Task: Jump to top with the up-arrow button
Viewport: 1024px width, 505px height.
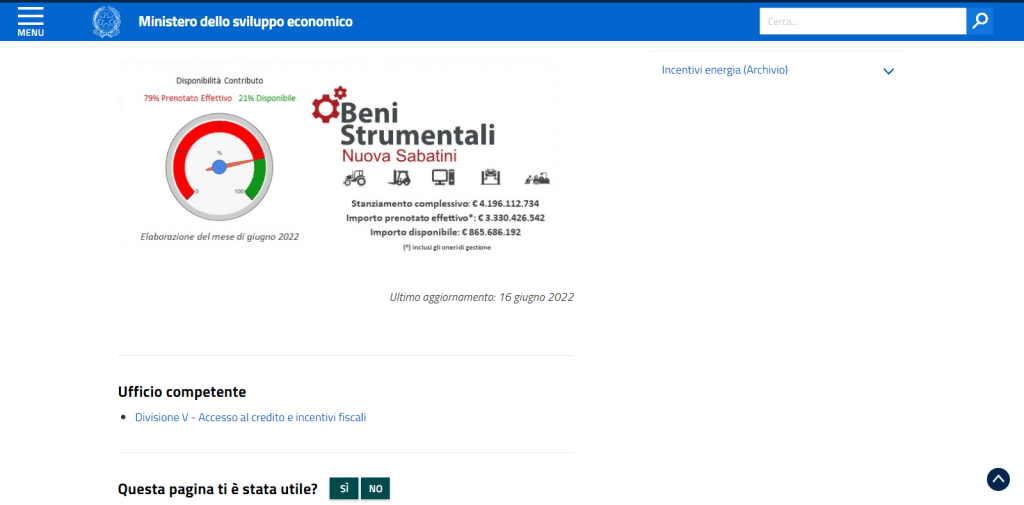Action: tap(998, 480)
